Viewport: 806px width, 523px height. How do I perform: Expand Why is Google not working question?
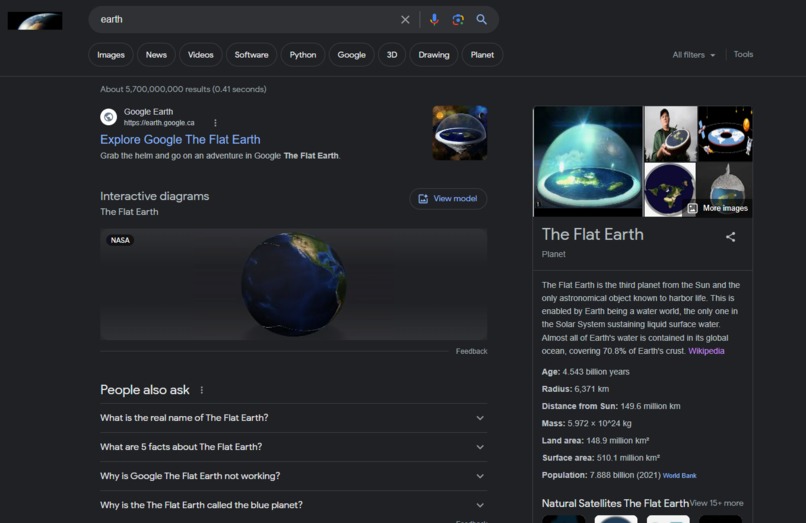pos(294,476)
